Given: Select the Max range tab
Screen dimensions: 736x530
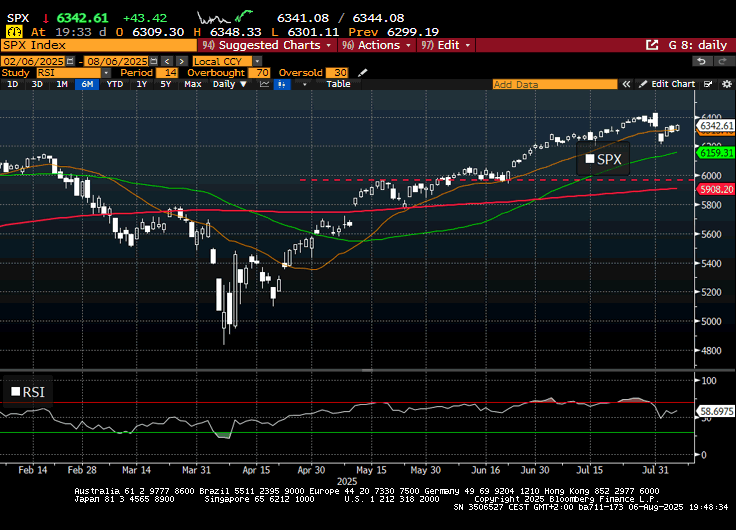Looking at the screenshot, I should (x=192, y=84).
